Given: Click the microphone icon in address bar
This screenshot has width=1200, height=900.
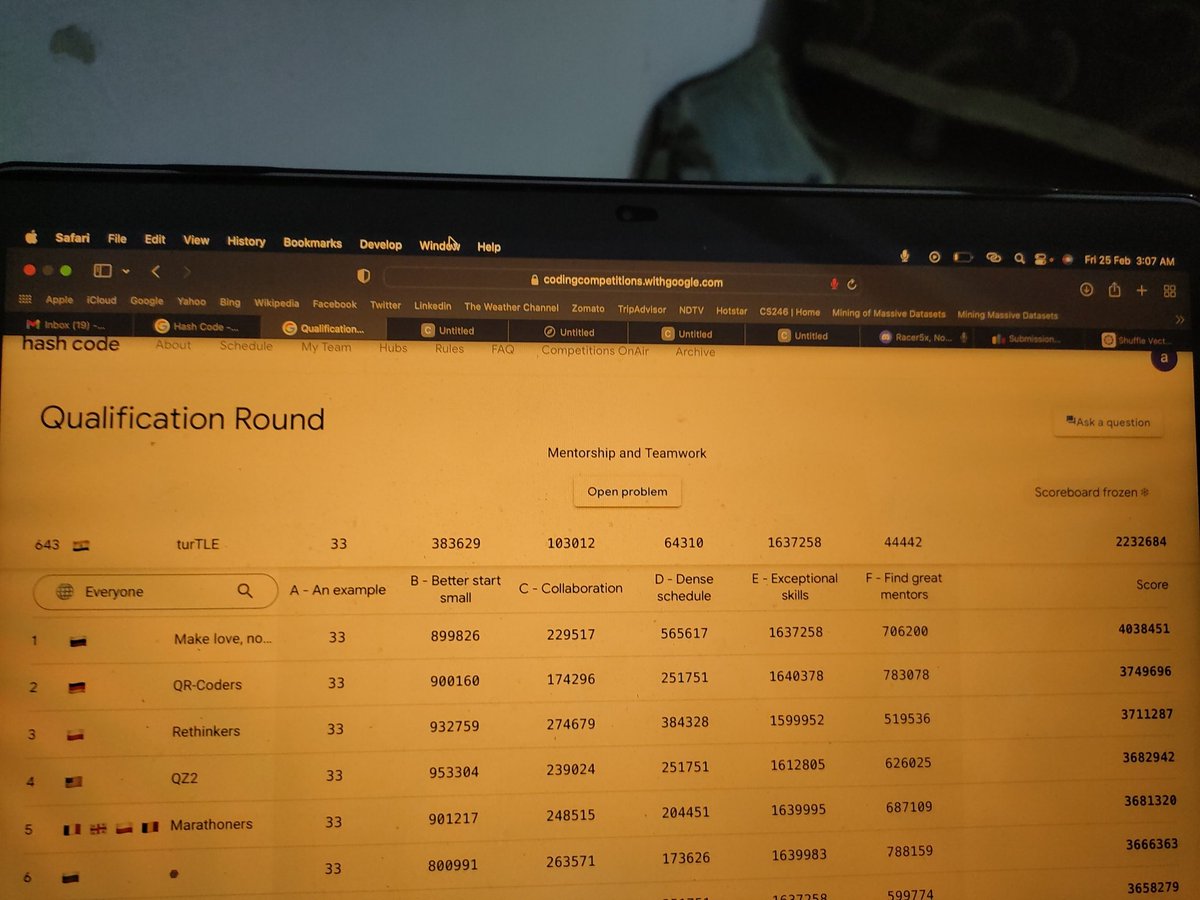Looking at the screenshot, I should point(834,284).
